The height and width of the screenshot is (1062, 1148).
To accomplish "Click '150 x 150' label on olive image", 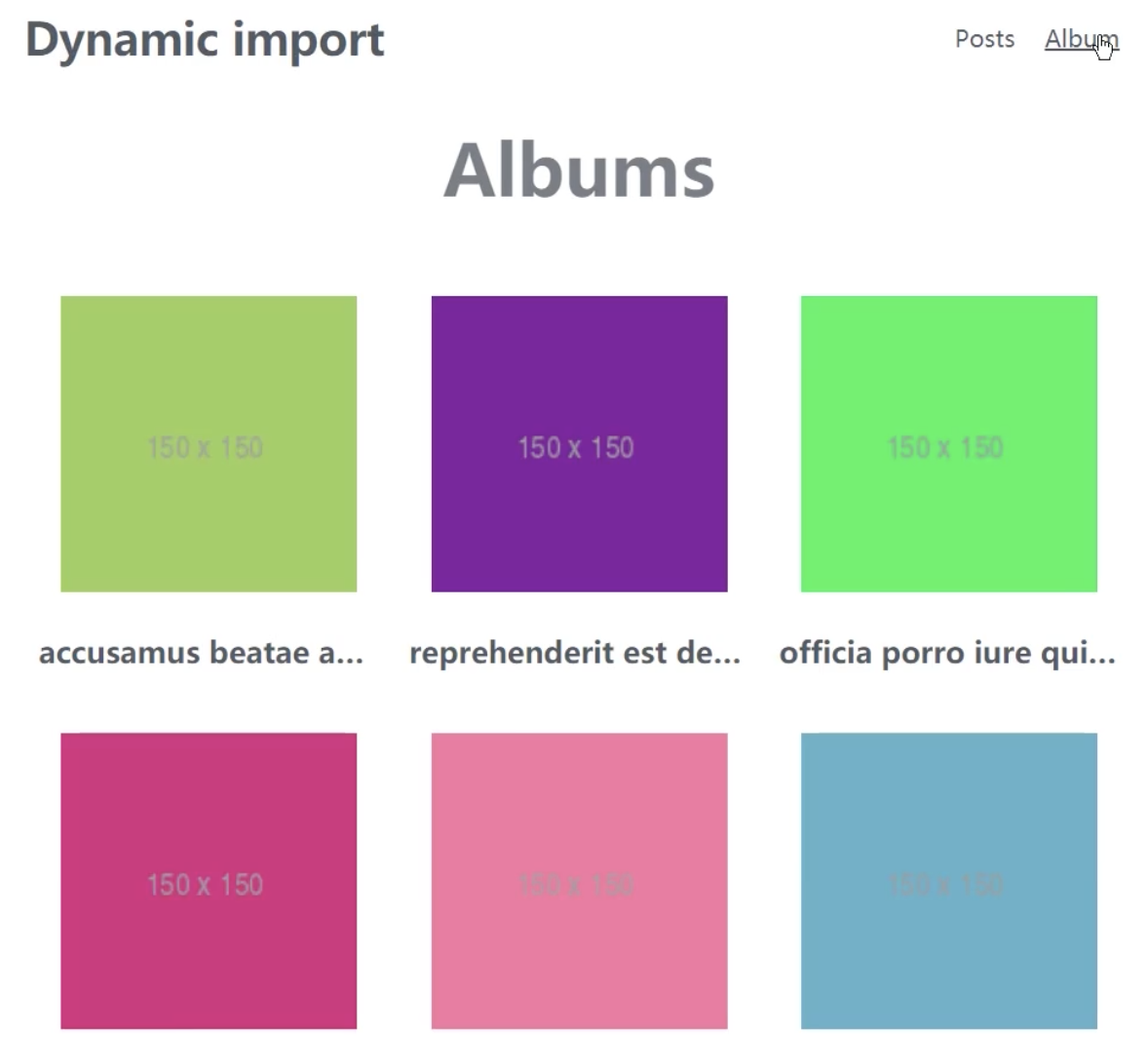I will pyautogui.click(x=205, y=448).
